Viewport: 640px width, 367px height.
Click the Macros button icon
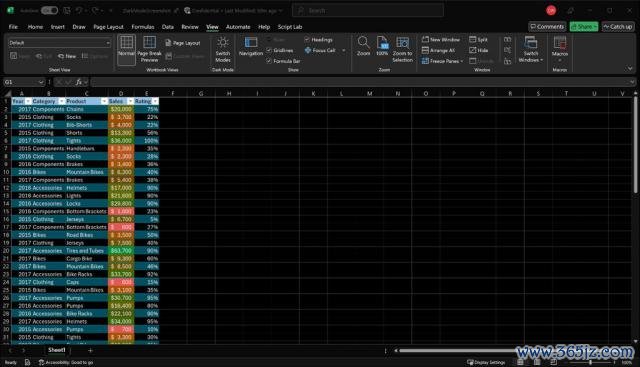[560, 43]
